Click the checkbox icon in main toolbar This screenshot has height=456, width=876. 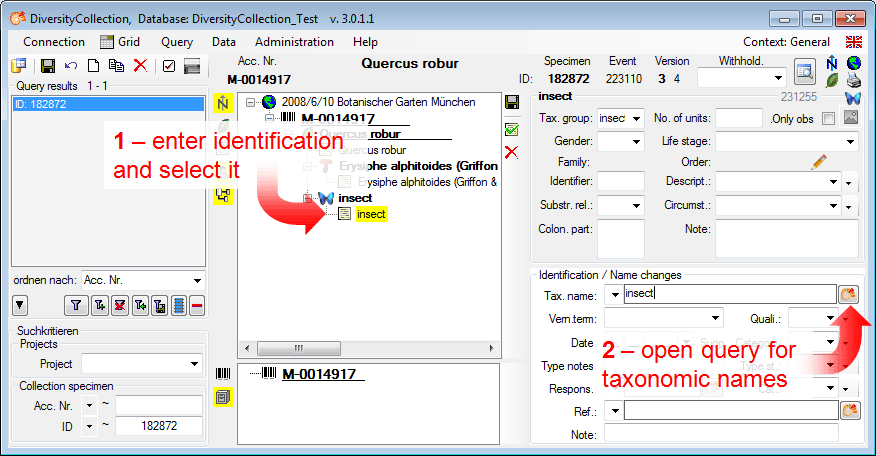[168, 66]
